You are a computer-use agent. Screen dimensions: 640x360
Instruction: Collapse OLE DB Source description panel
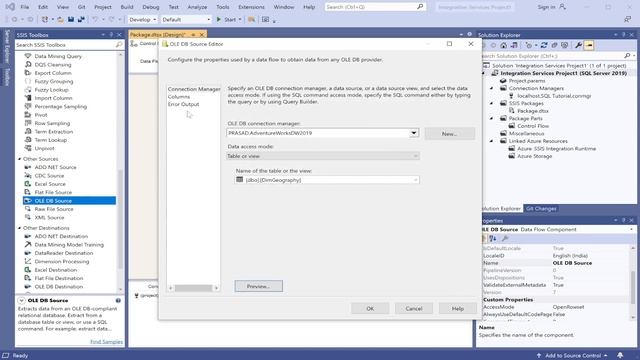click(21, 300)
